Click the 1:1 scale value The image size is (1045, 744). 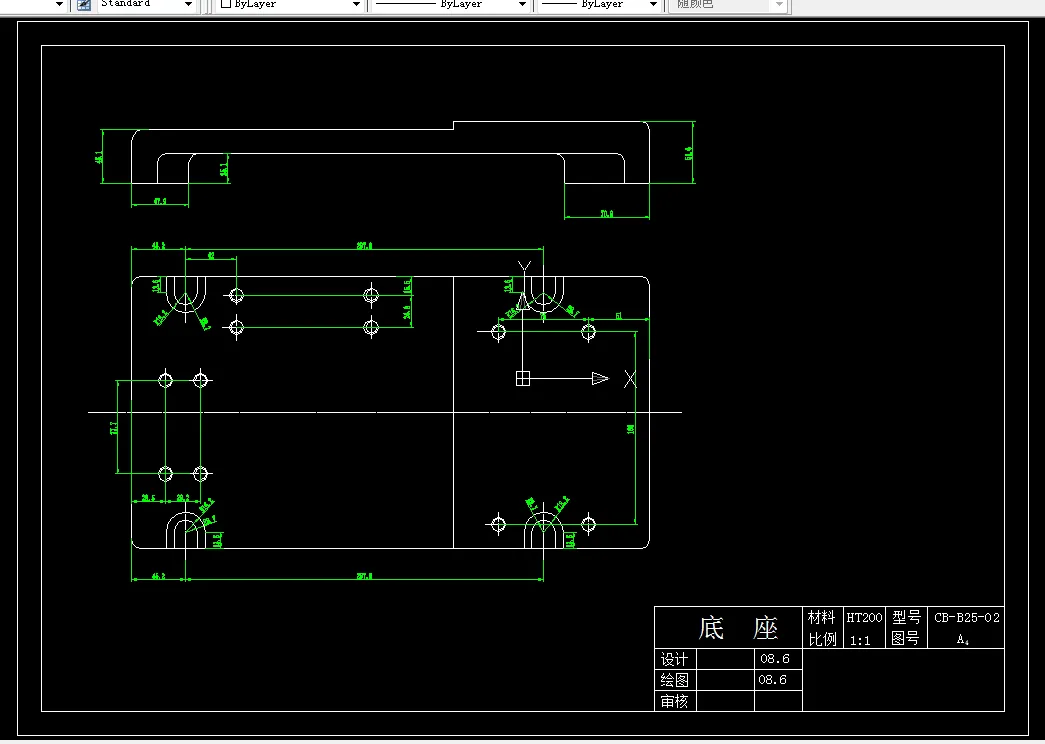(860, 641)
